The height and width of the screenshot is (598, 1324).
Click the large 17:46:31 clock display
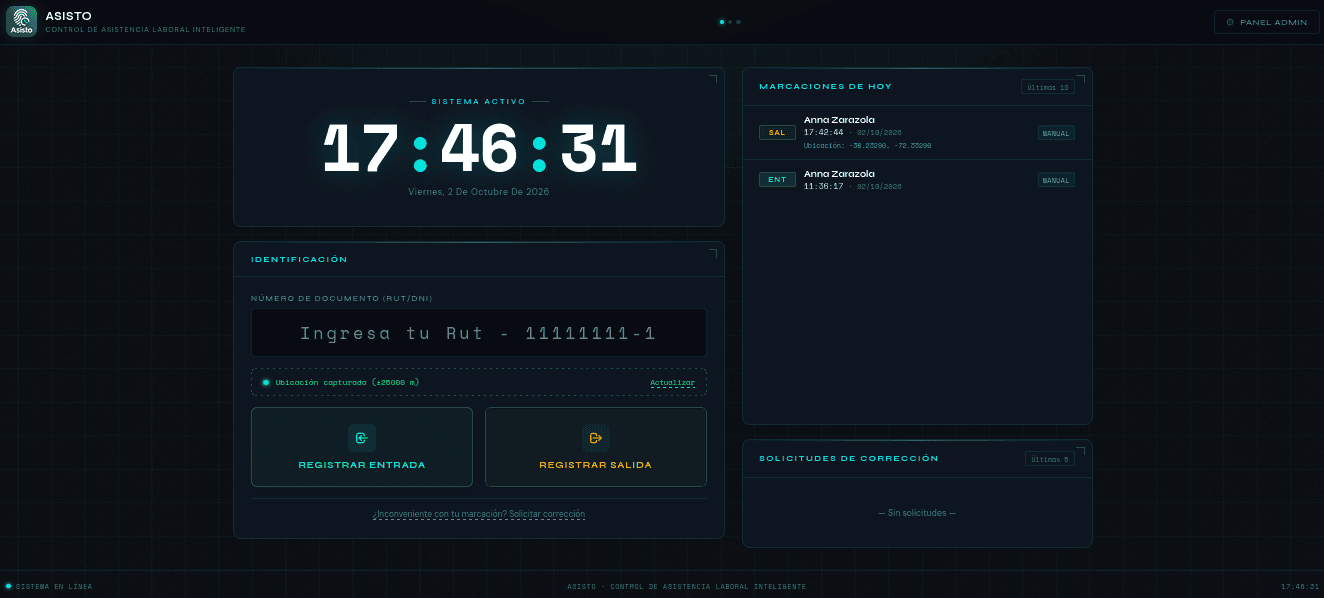click(479, 151)
